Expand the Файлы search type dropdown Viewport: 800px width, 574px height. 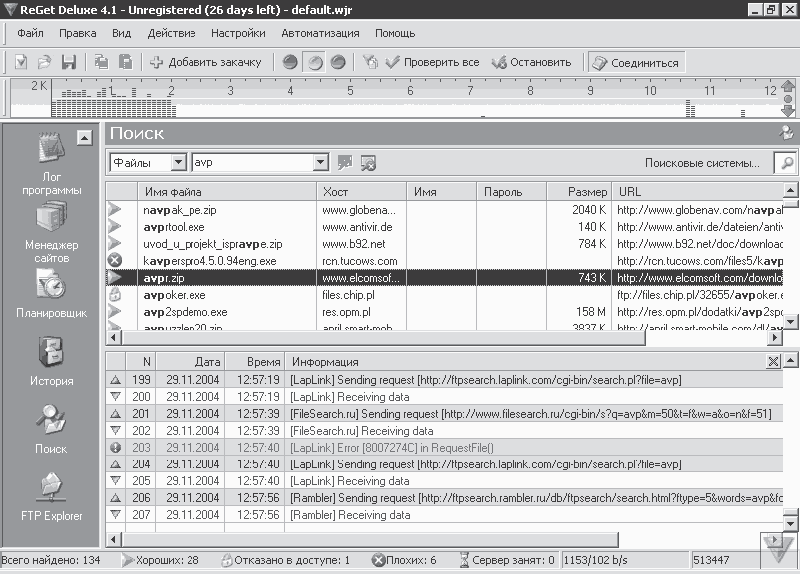[178, 163]
